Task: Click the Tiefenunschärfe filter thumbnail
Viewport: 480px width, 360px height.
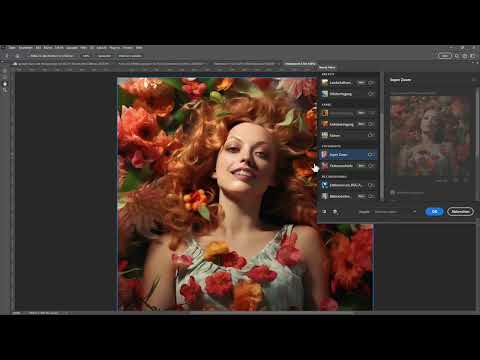Action: [325, 166]
